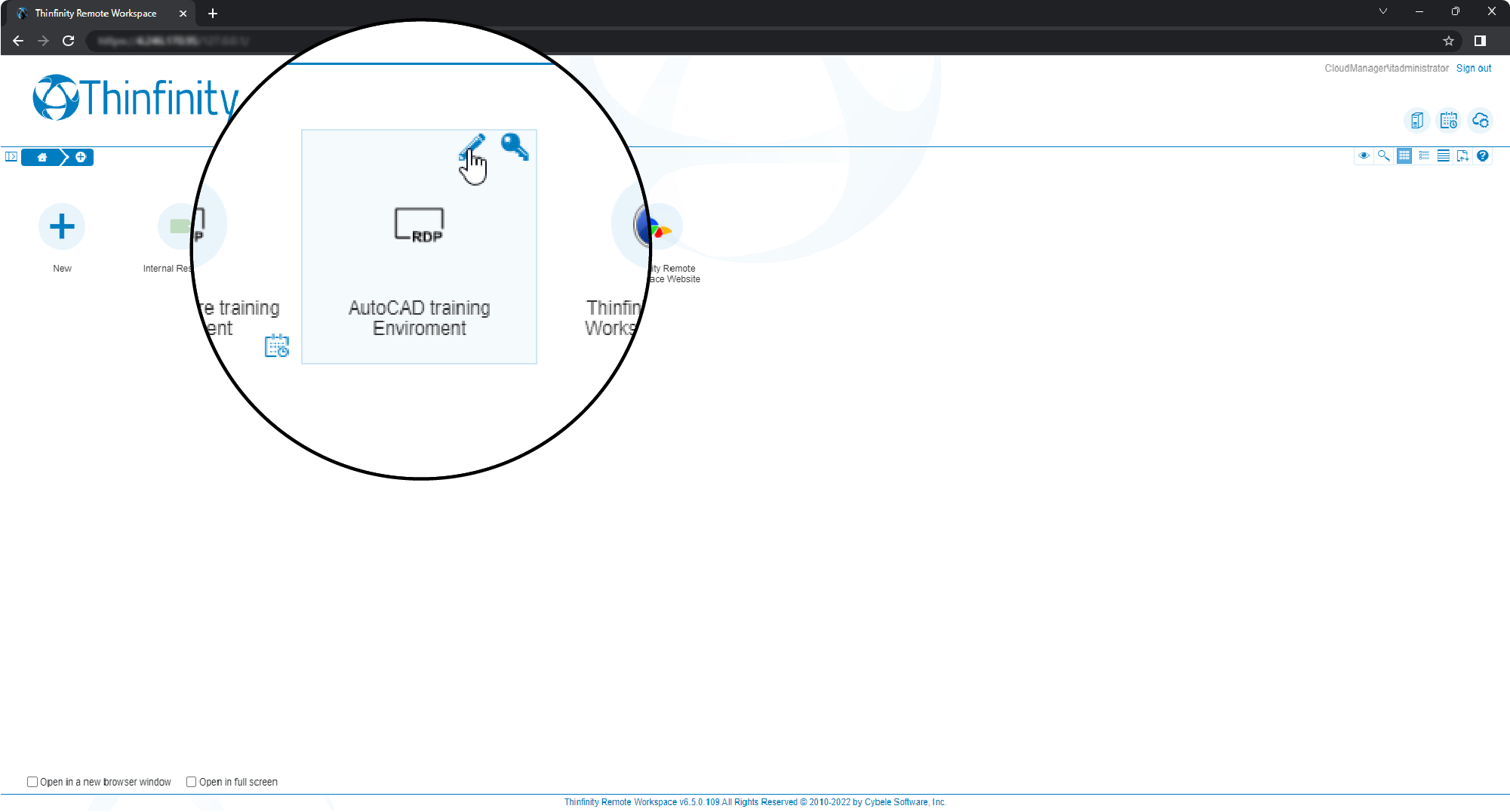Open the AutoCAD training Enviroment RDP connection
This screenshot has height=812, width=1510.
coord(419,247)
